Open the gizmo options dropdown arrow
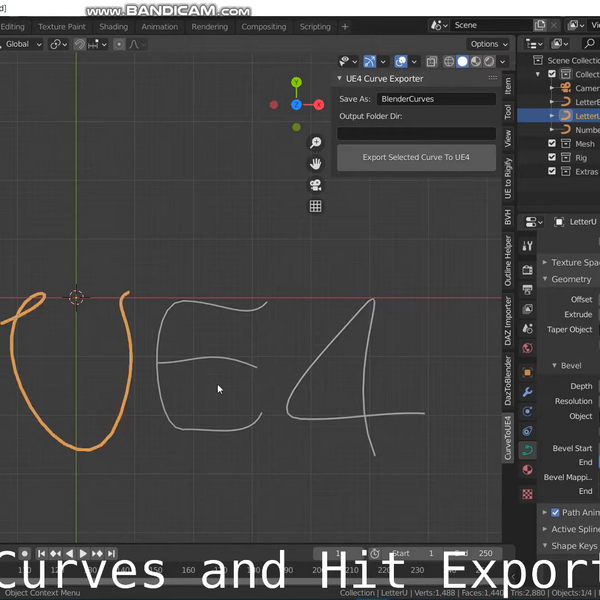This screenshot has height=600, width=600. (383, 62)
